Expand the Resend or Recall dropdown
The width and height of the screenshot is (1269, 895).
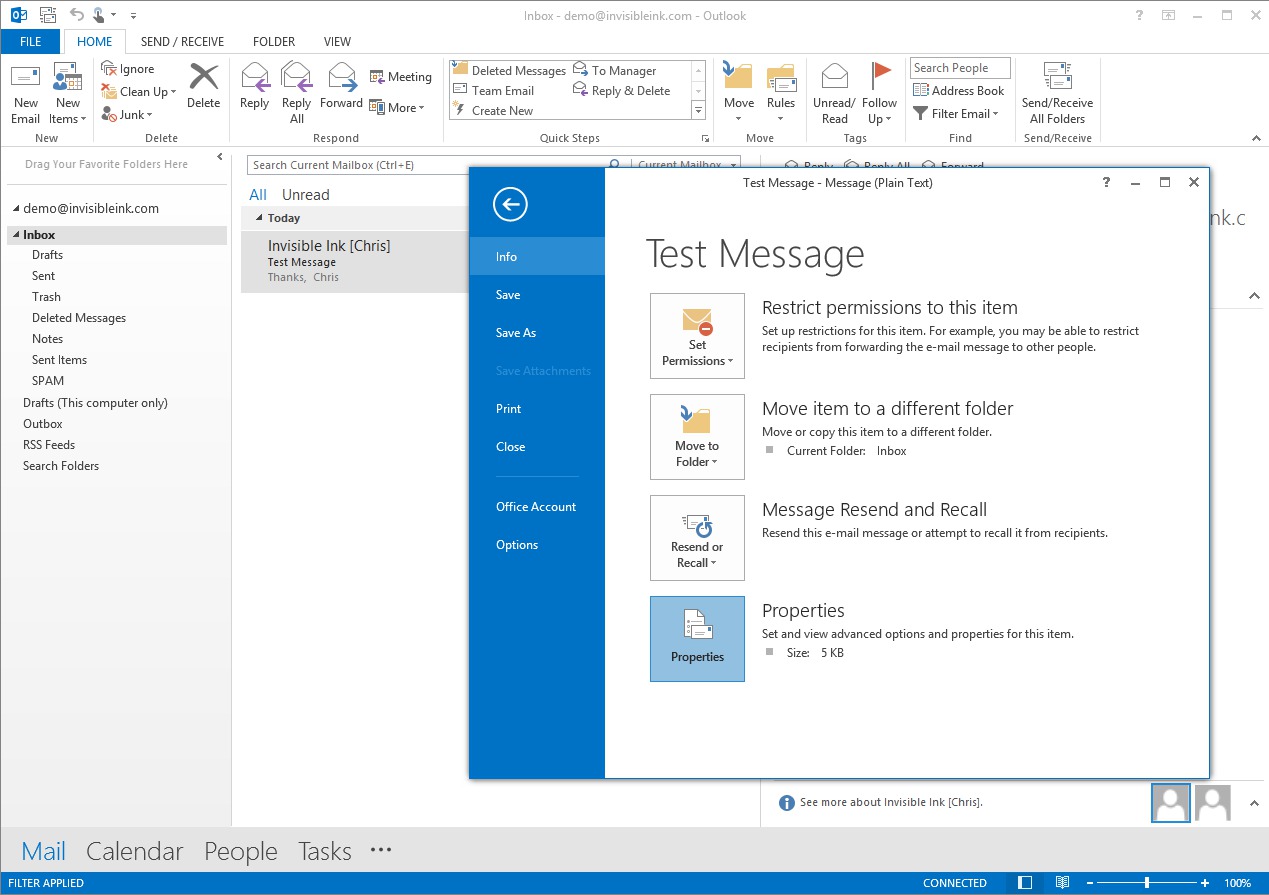697,538
